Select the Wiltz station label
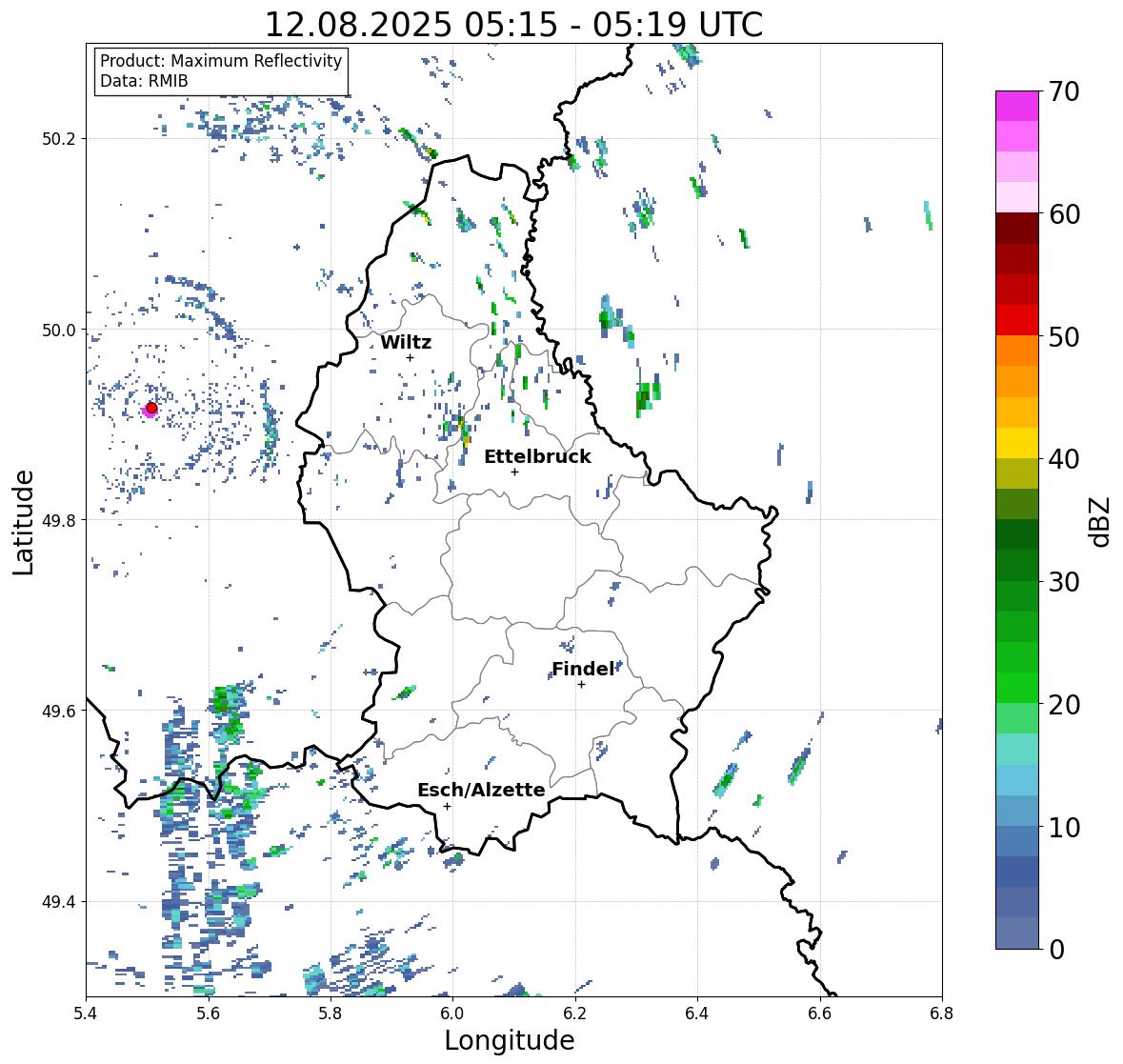This screenshot has height=1064, width=1123. coord(406,342)
